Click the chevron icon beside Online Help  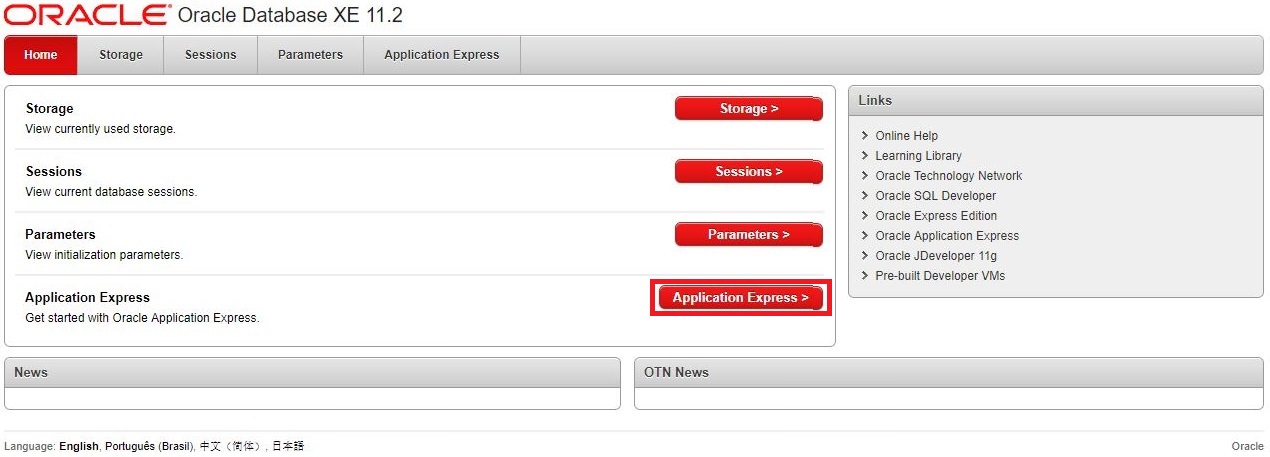pos(865,136)
